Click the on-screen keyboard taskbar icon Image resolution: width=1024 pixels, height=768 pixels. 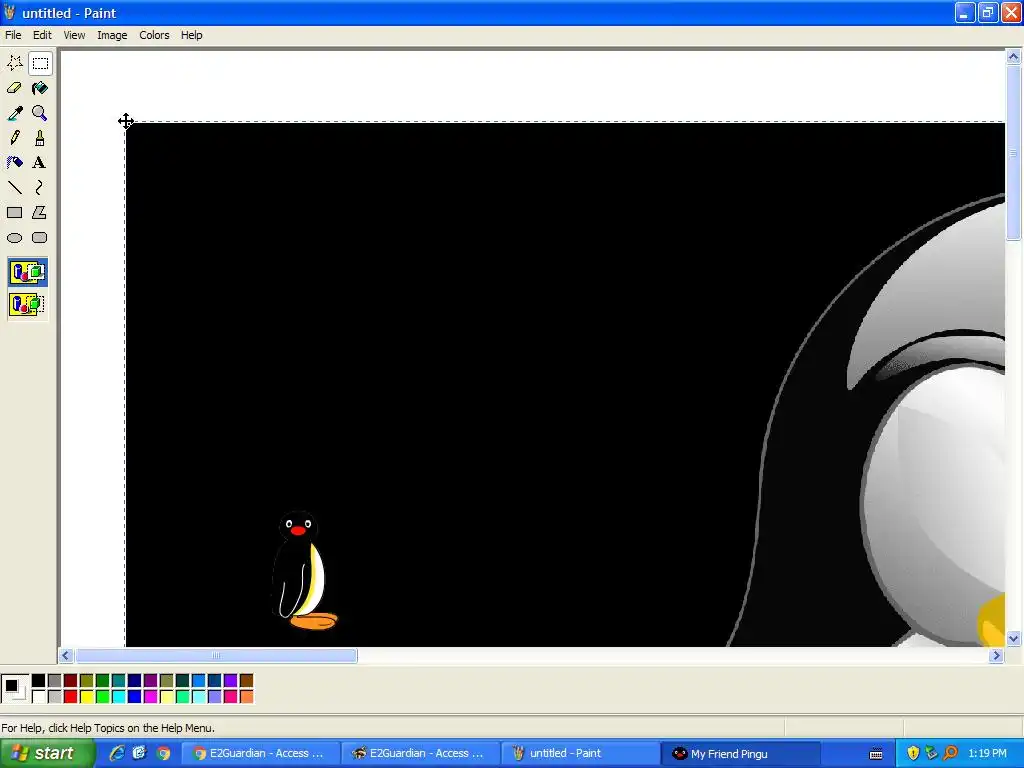tap(876, 754)
